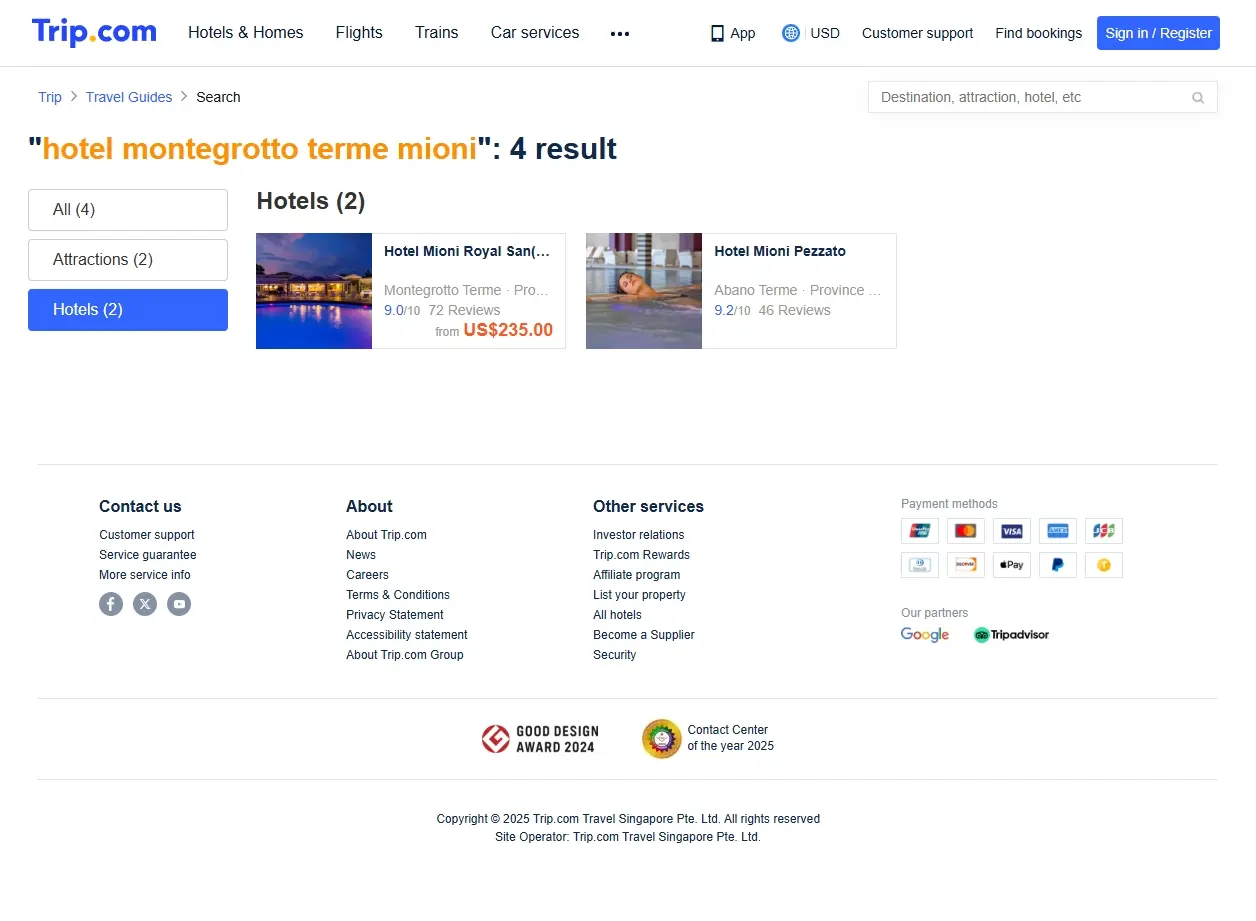Viewport: 1256px width, 921px height.
Task: Click the Google partner logo
Action: pos(925,635)
